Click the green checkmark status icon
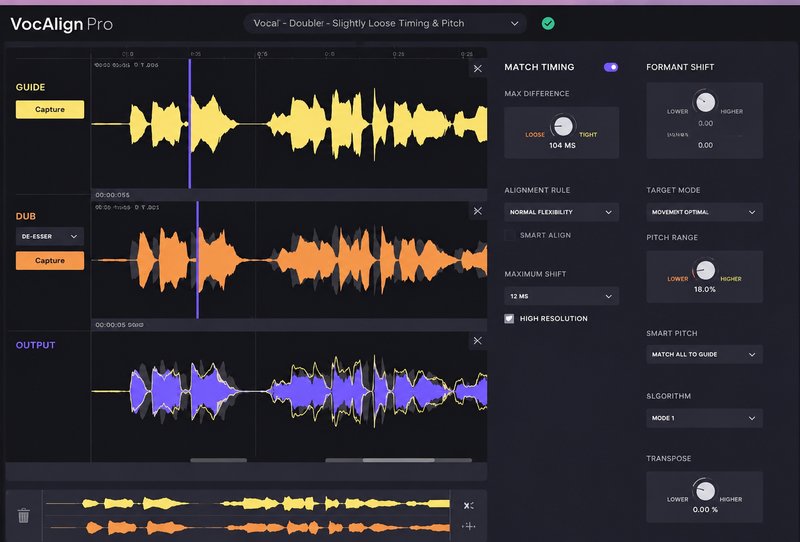The width and height of the screenshot is (800, 542). (x=548, y=23)
